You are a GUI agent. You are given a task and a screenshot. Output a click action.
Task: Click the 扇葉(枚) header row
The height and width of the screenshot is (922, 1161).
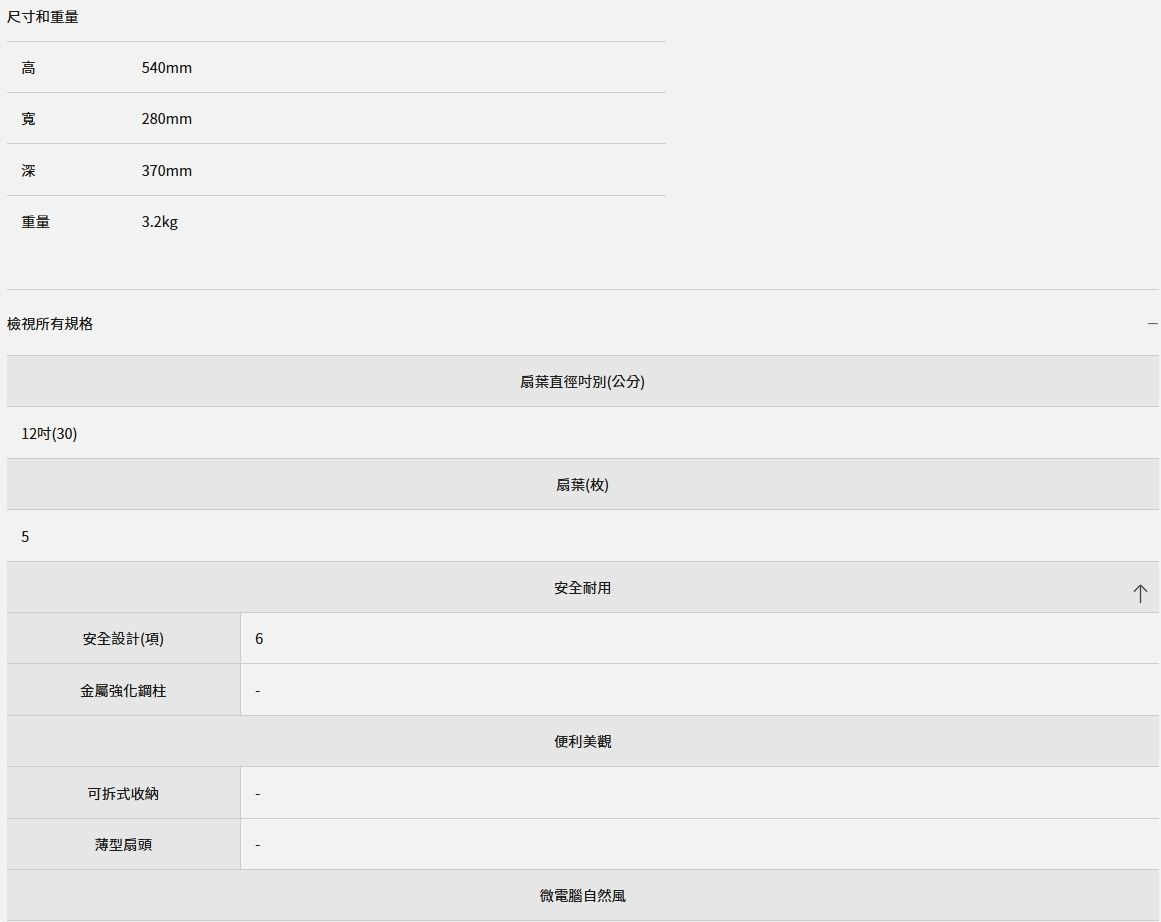click(582, 485)
